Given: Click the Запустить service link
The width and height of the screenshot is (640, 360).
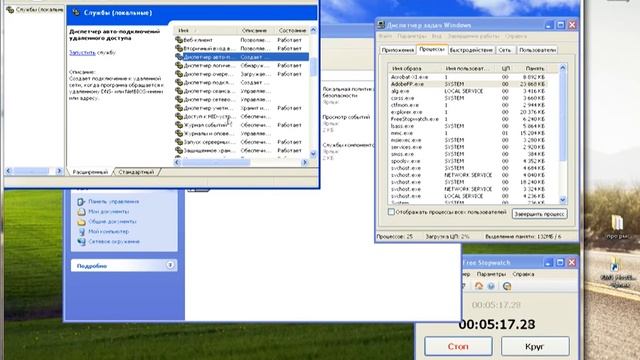Looking at the screenshot, I should (x=82, y=53).
